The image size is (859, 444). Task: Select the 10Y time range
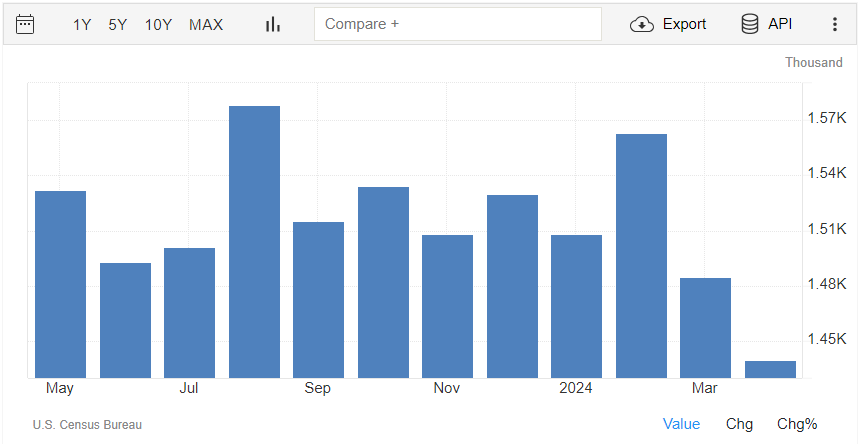click(158, 25)
